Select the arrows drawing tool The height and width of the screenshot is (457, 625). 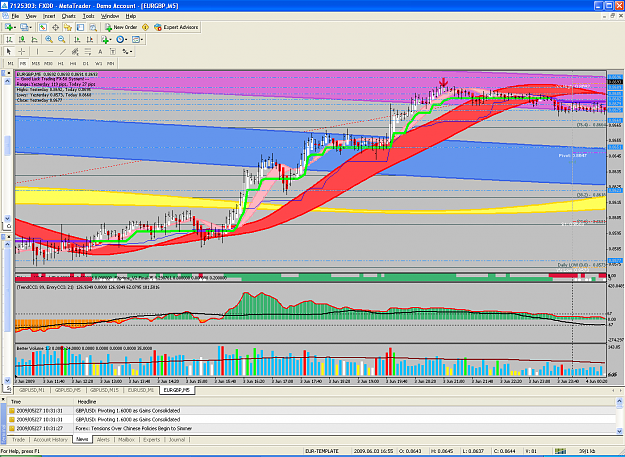coord(125,51)
